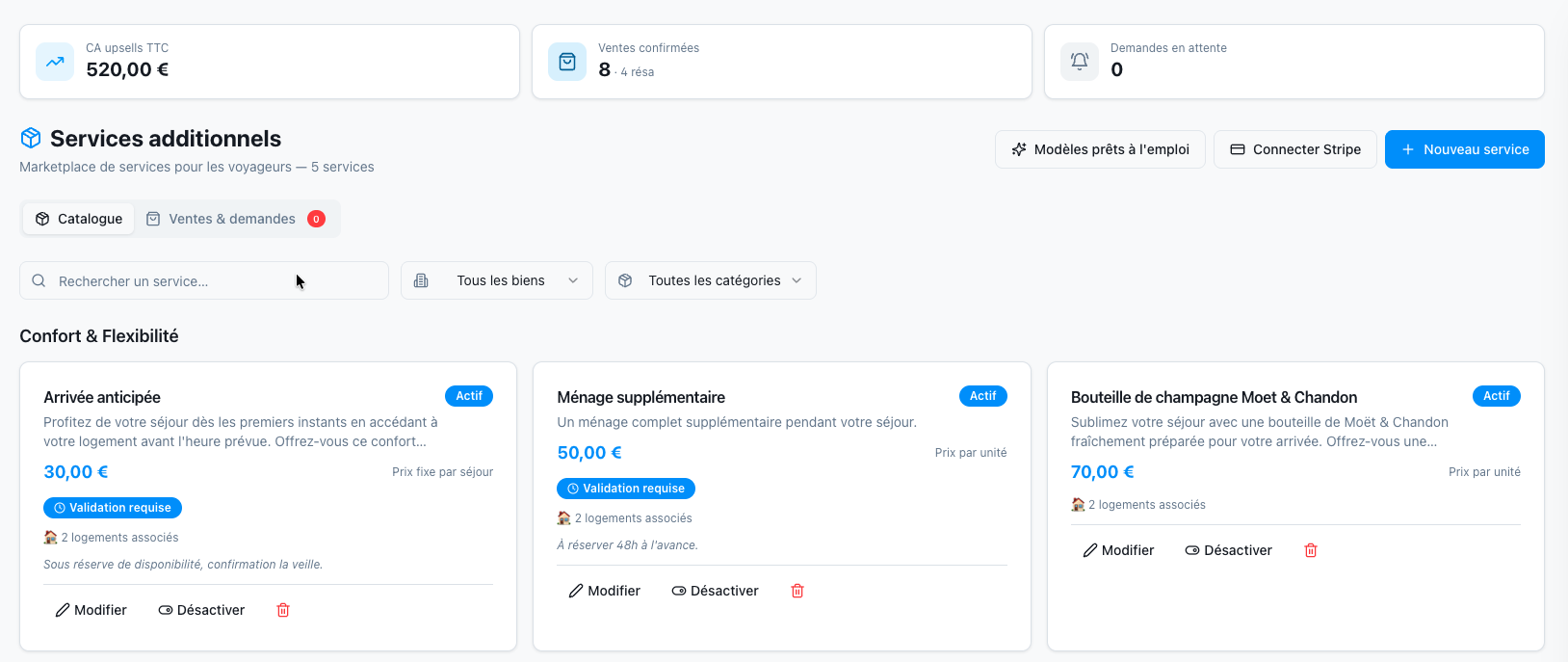The height and width of the screenshot is (662, 1568).
Task: Click the 30,00 € price
Action: (x=76, y=472)
